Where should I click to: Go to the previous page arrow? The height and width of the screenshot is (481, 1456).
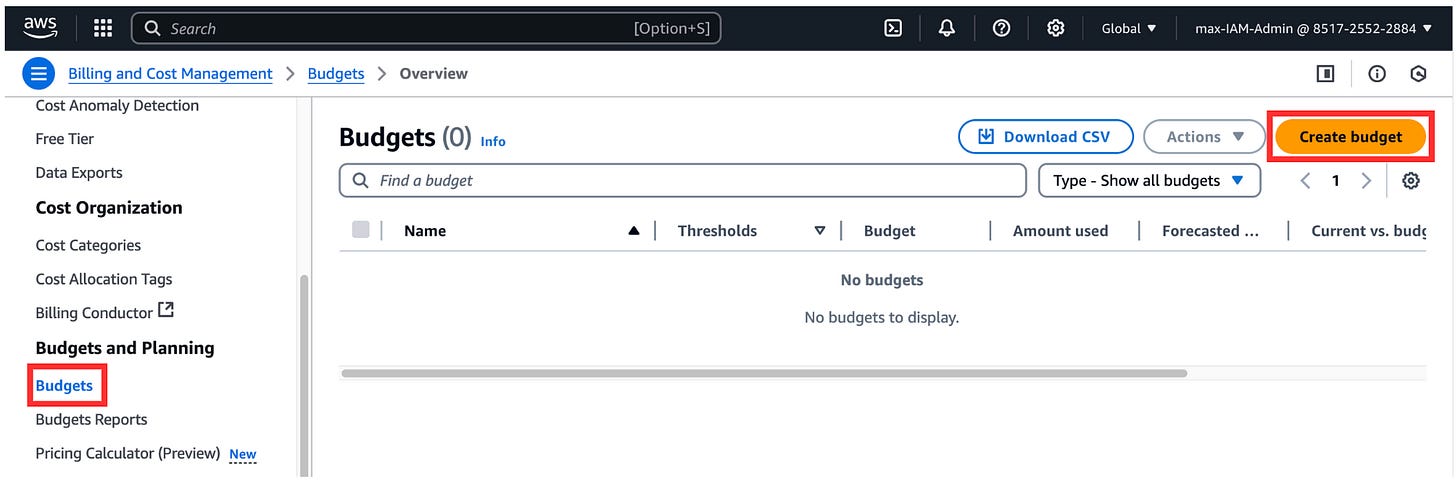pos(1305,181)
